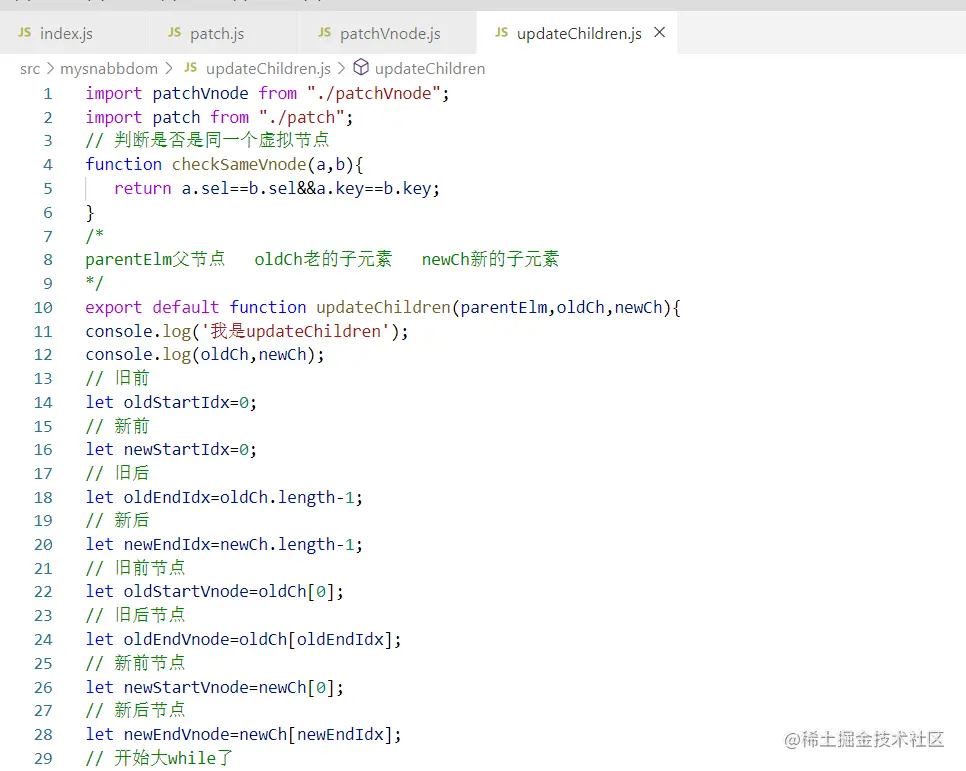Open the src breadcrumb dropdown
This screenshot has width=966, height=771.
click(30, 68)
